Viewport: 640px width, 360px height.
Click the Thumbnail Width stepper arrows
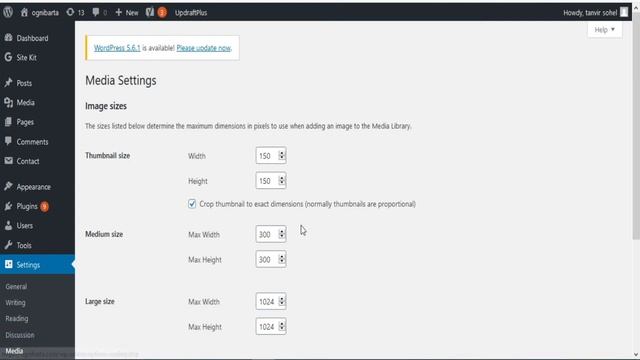click(282, 156)
